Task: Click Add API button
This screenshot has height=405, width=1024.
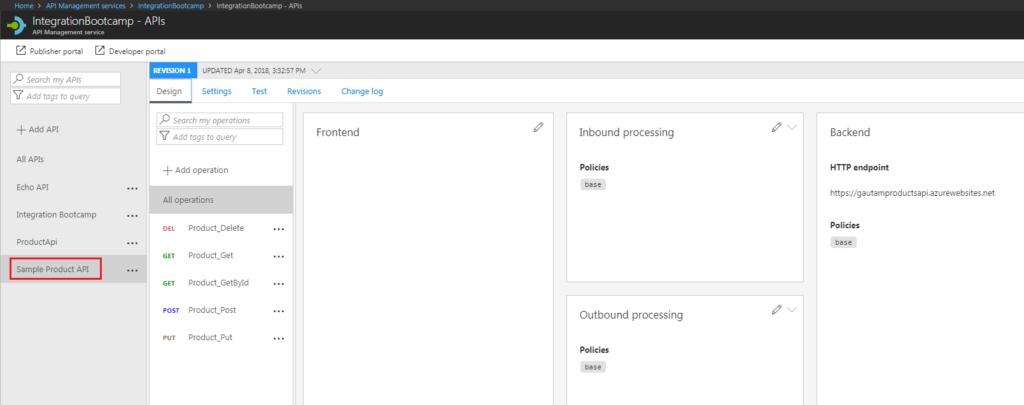Action: point(37,129)
